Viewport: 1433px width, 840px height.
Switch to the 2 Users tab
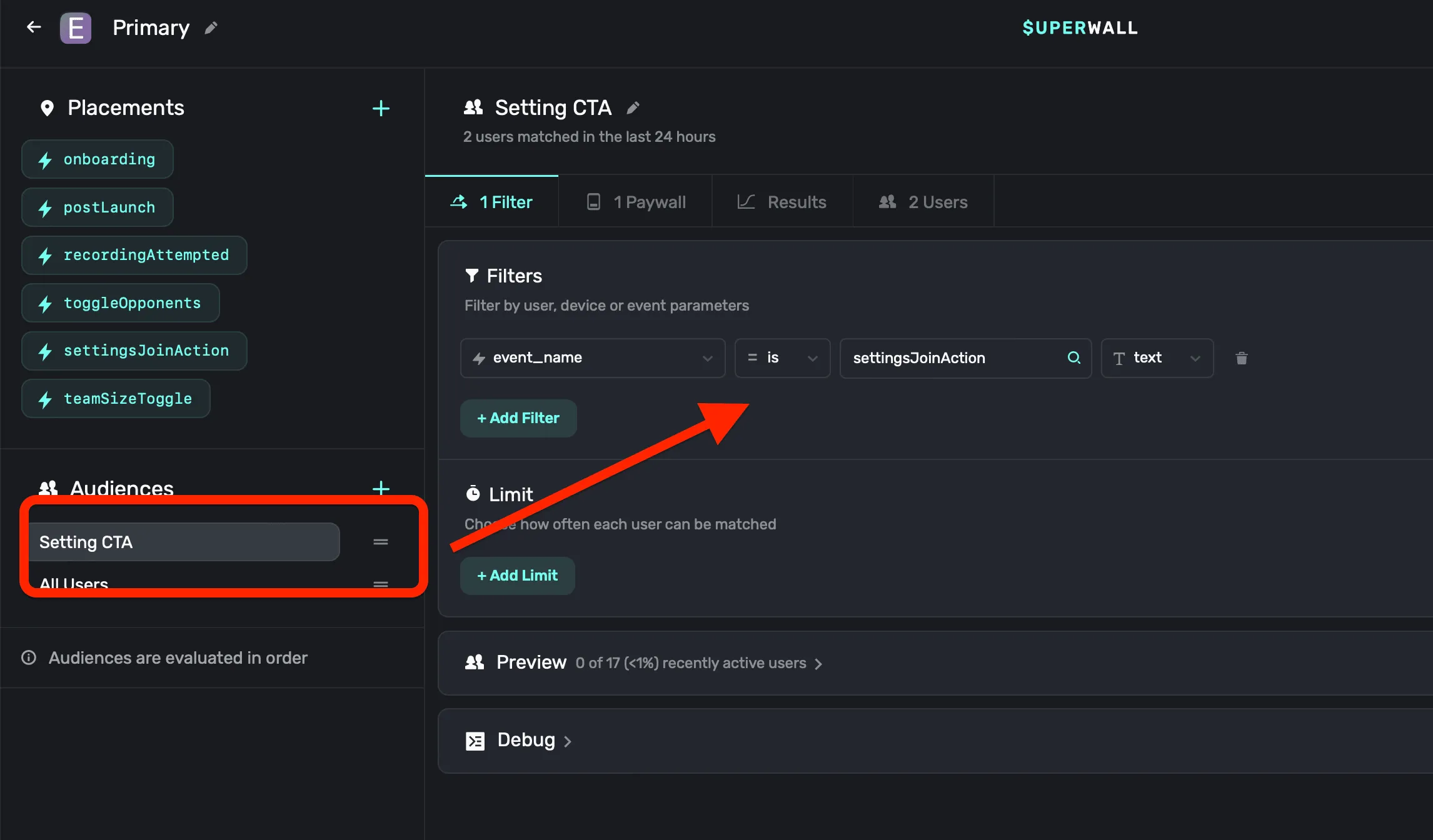tap(923, 202)
